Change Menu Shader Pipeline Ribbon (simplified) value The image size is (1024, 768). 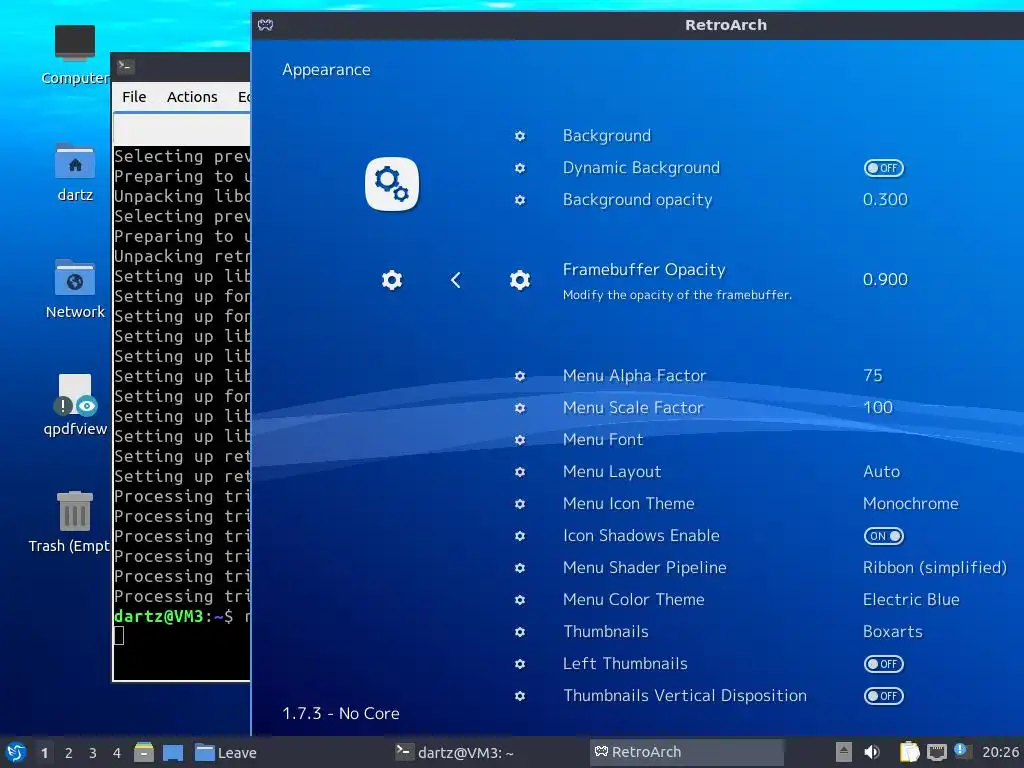coord(935,568)
